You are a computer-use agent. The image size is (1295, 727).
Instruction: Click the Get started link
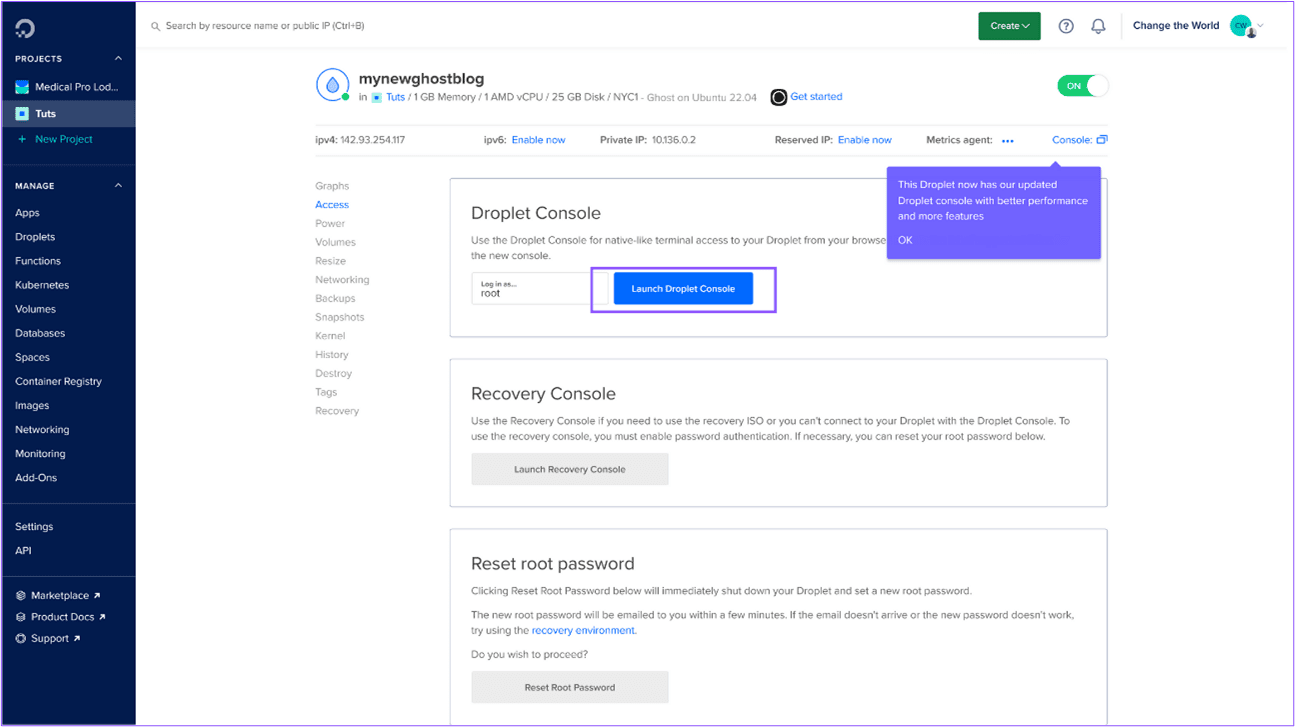(x=816, y=97)
